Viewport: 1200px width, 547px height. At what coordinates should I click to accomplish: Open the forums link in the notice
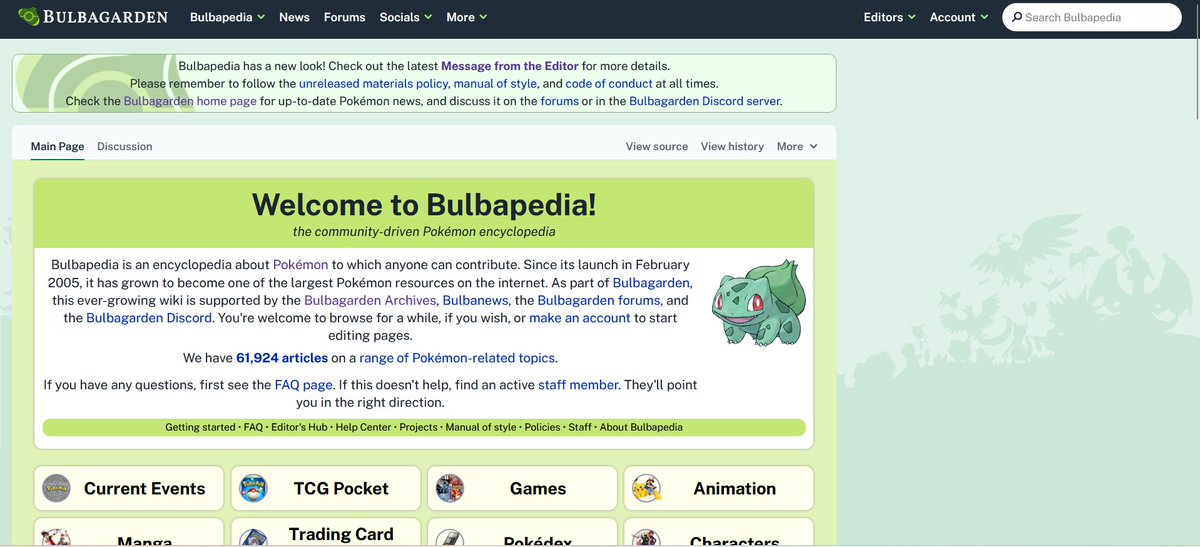(x=559, y=101)
